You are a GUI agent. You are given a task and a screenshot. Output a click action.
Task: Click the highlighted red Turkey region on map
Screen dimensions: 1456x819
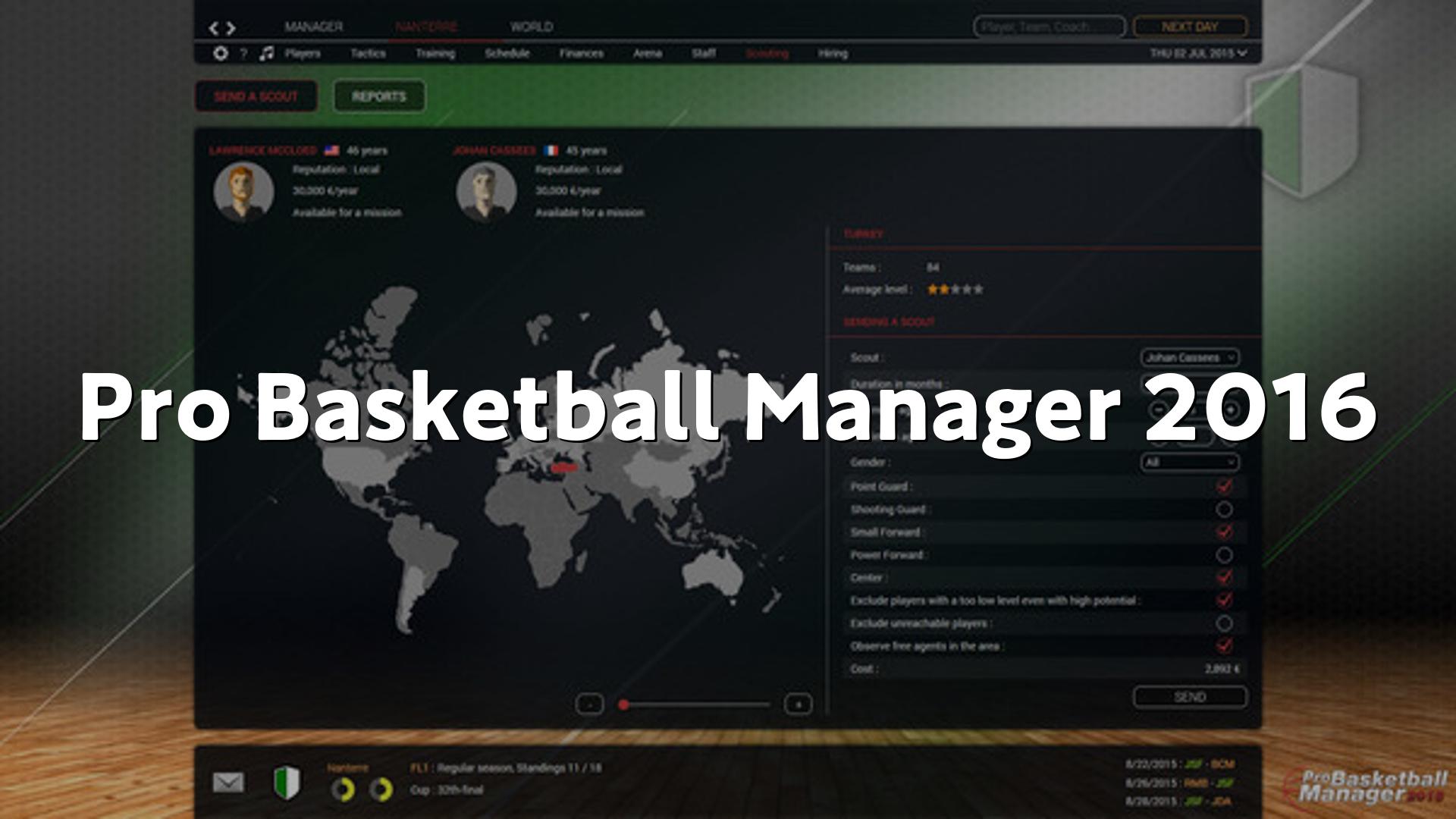tap(565, 468)
